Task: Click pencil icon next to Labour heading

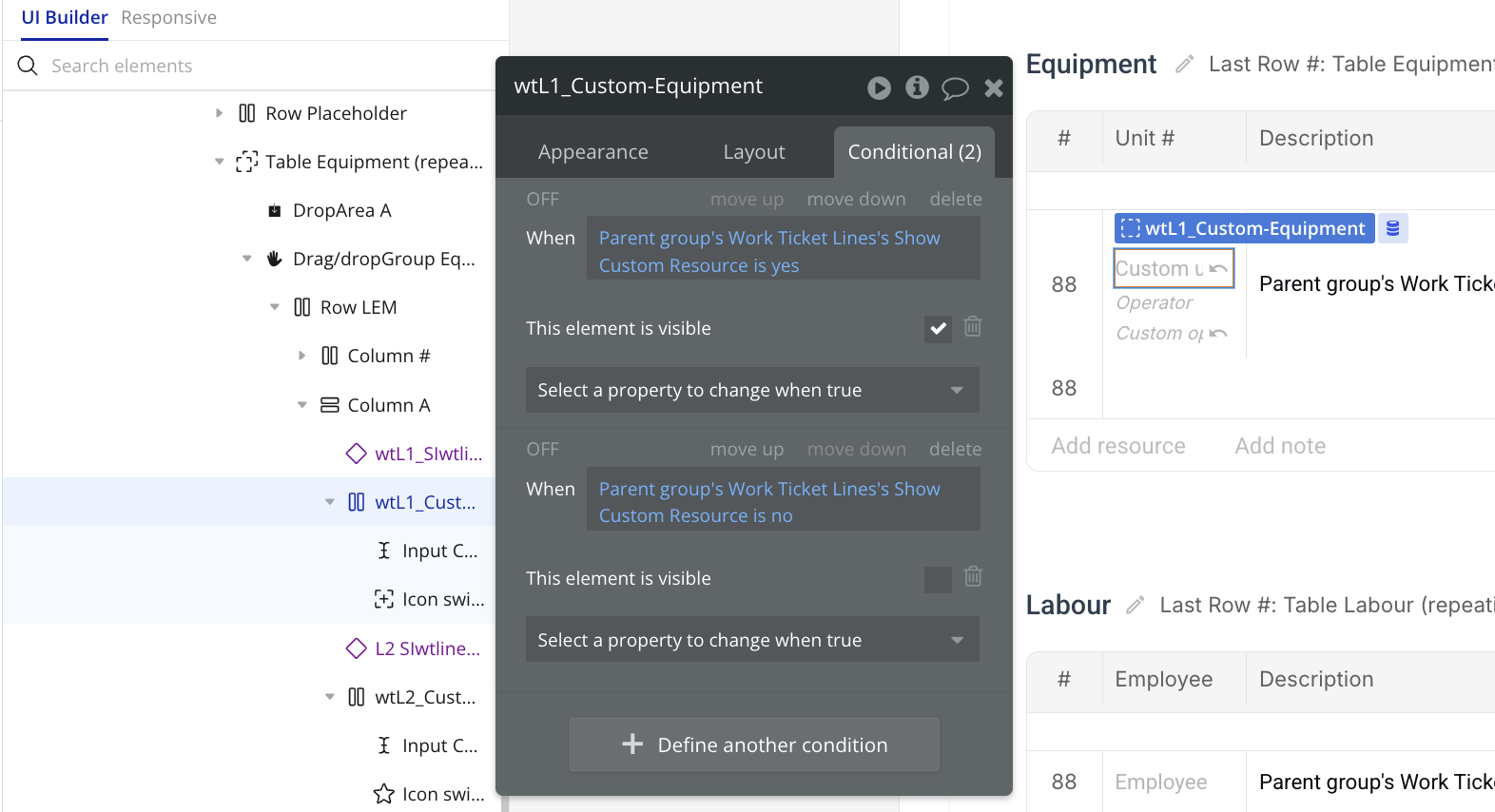Action: coord(1135,606)
